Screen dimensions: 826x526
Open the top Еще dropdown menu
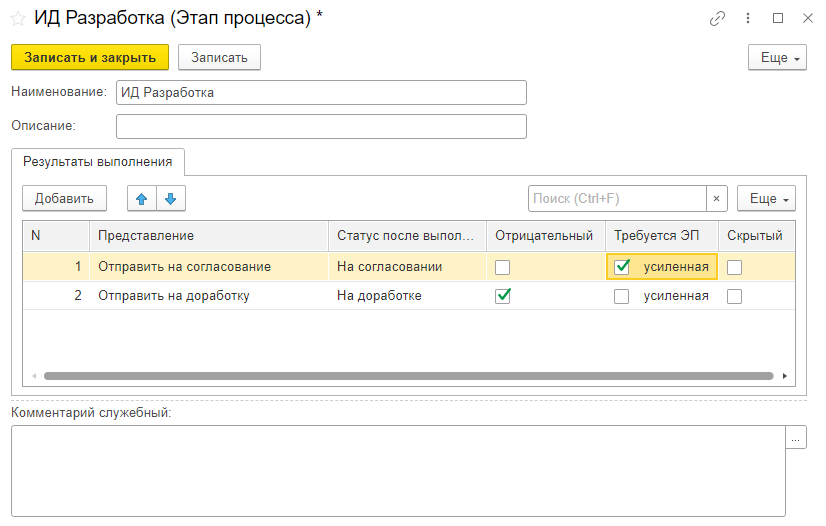click(777, 58)
